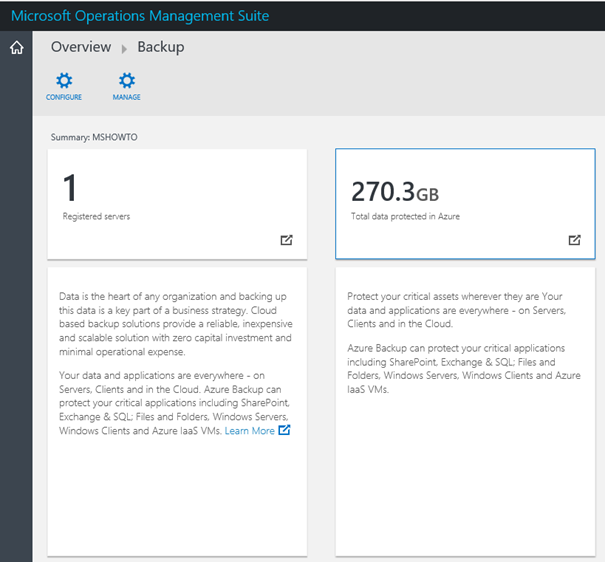Click the Registered servers caption
Screen dimensions: 605x562
[x=96, y=216]
